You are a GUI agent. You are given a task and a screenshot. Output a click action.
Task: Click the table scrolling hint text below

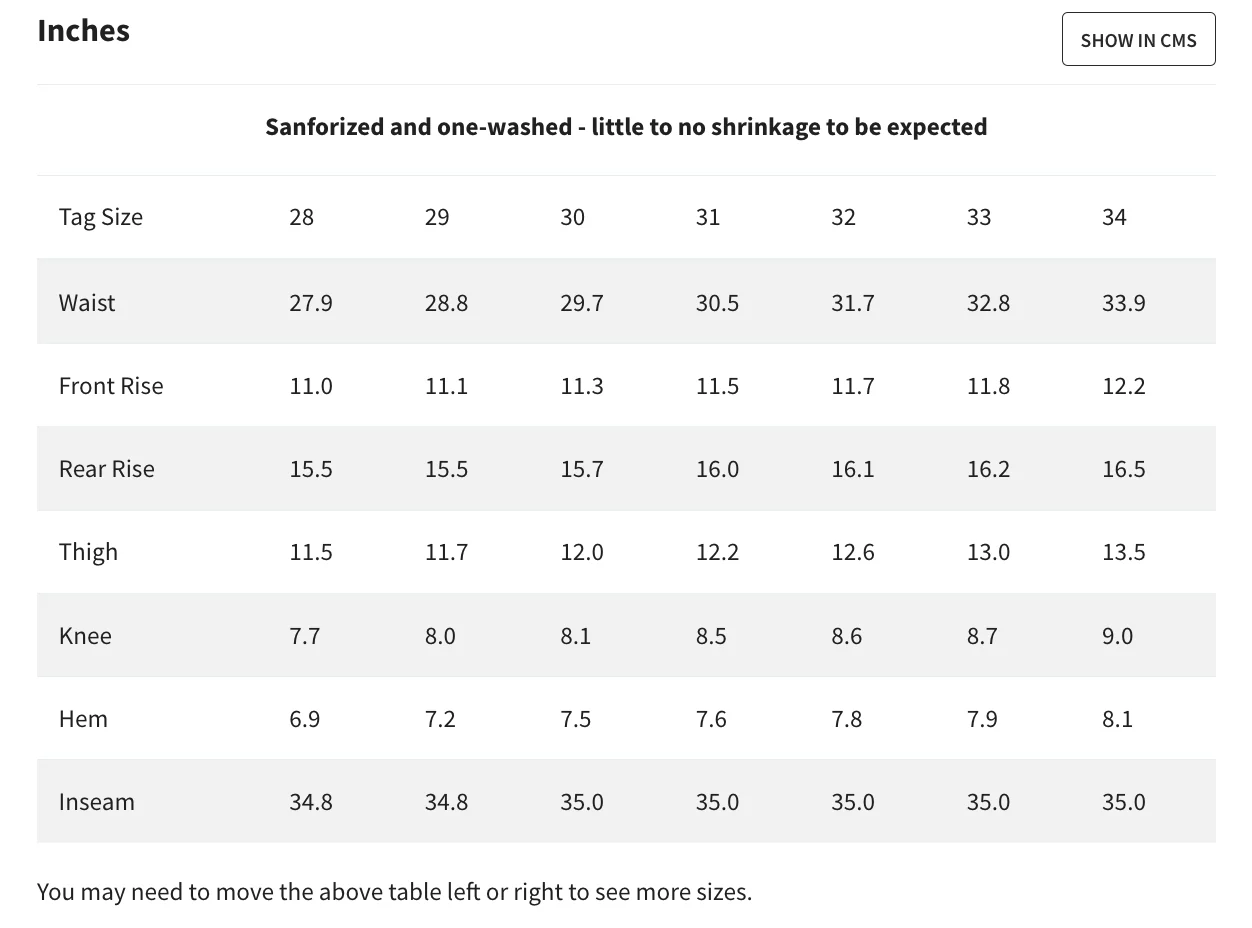(x=394, y=891)
